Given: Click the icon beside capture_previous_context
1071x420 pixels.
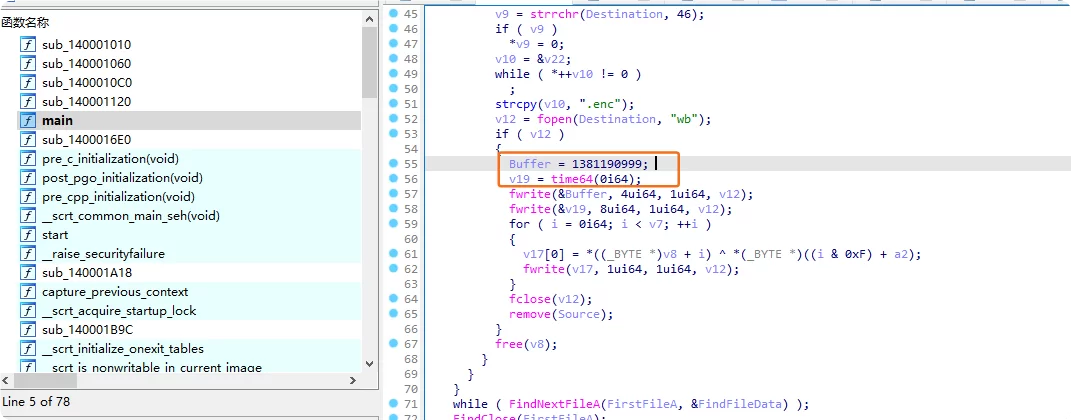Looking at the screenshot, I should click(28, 292).
